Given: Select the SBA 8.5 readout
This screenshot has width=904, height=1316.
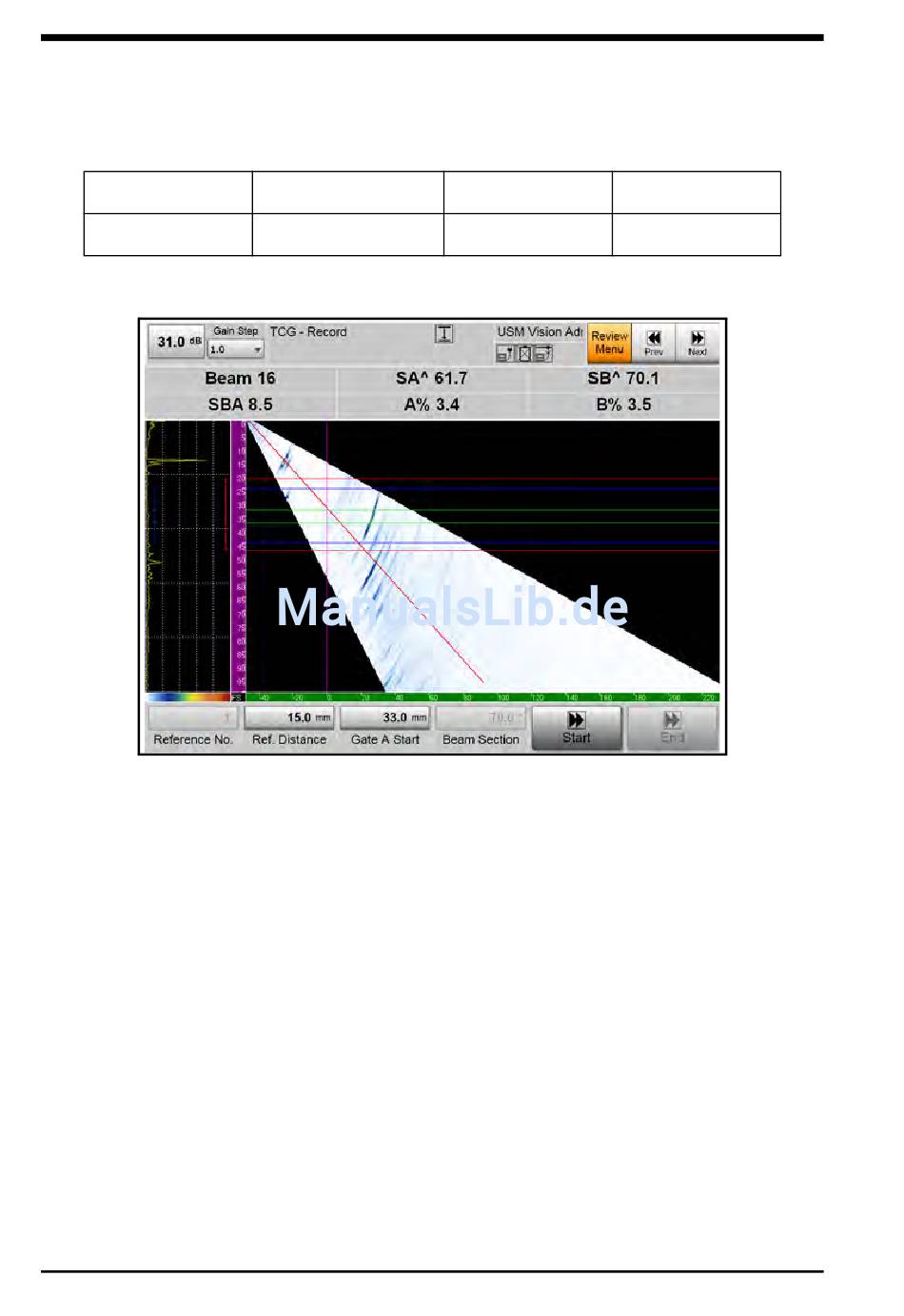Looking at the screenshot, I should (240, 404).
